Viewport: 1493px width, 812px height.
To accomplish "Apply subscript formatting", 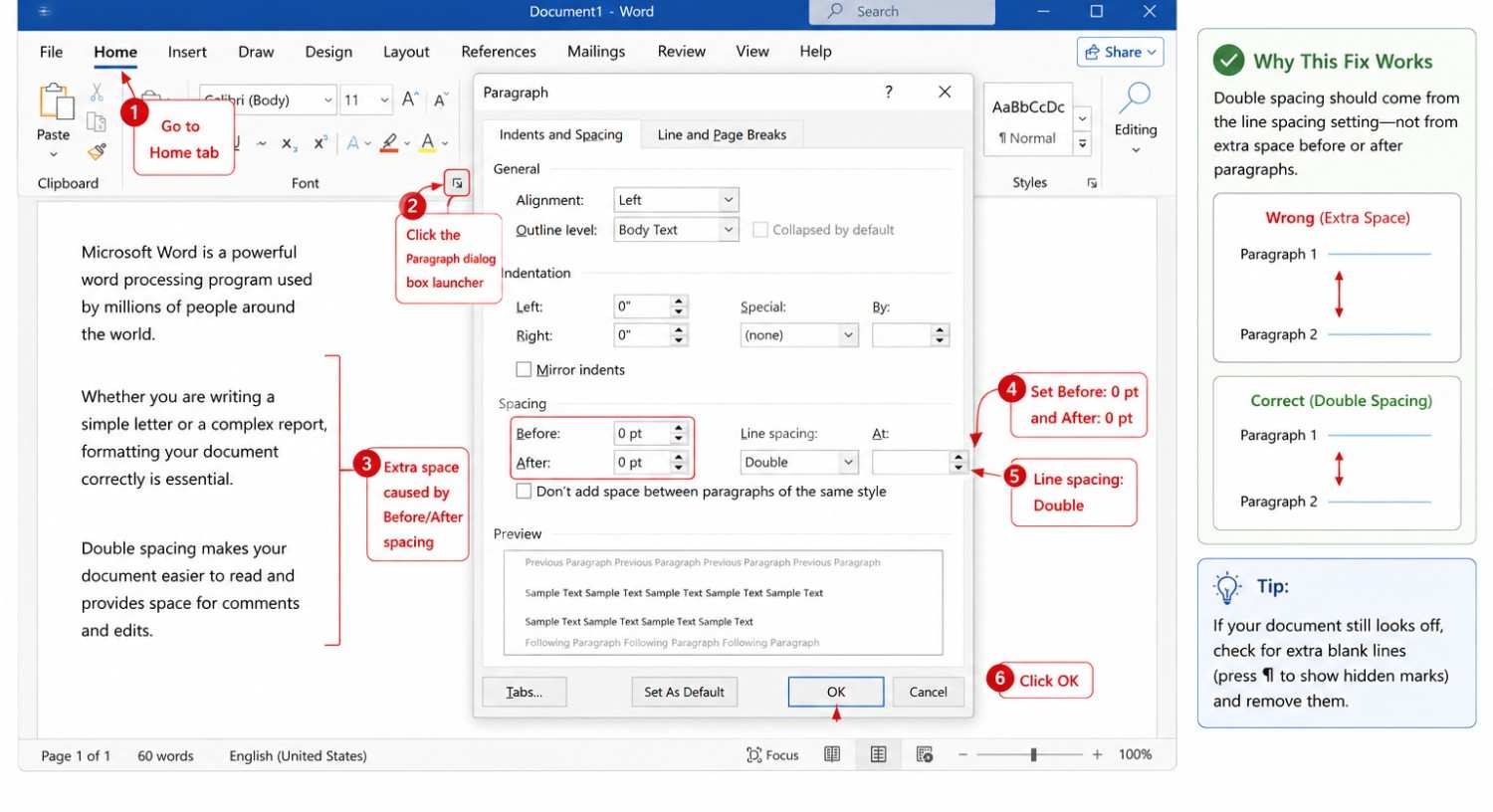I will point(288,144).
